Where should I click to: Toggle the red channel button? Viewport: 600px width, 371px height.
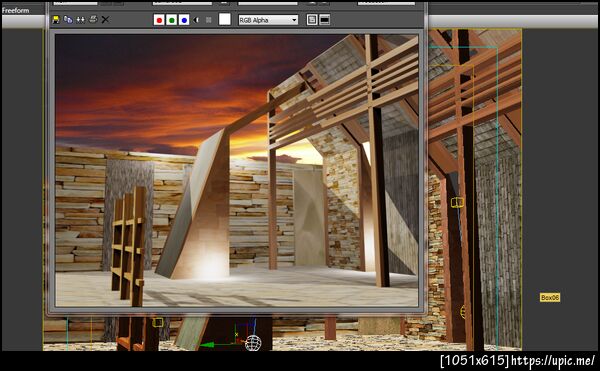coord(159,20)
